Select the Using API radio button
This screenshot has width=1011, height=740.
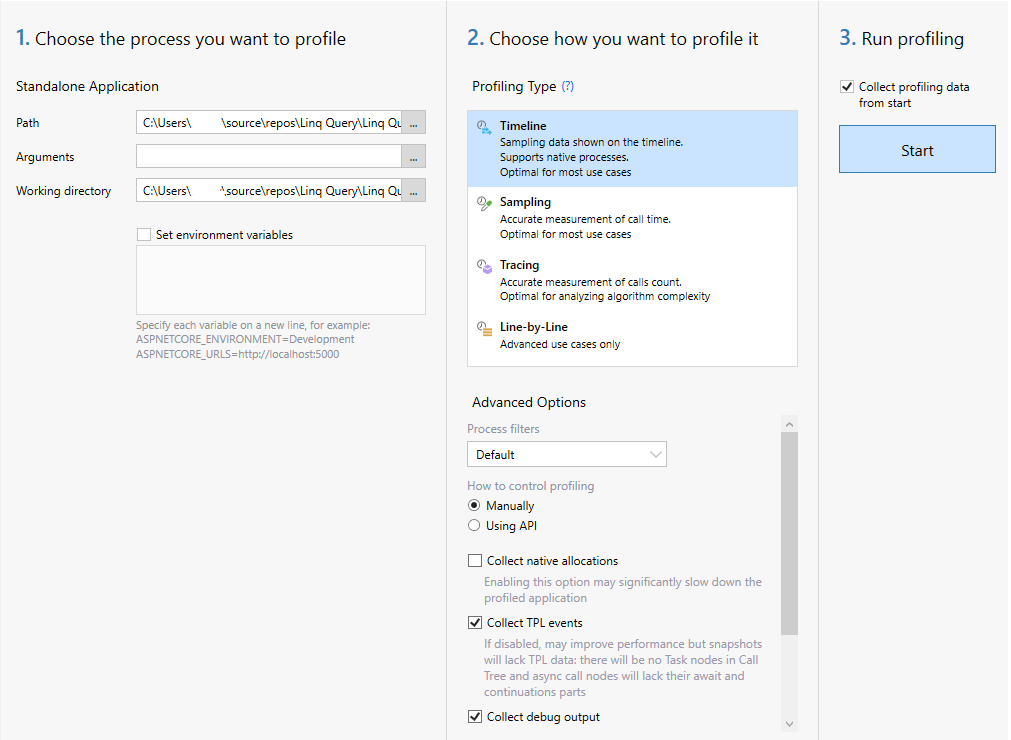click(474, 525)
